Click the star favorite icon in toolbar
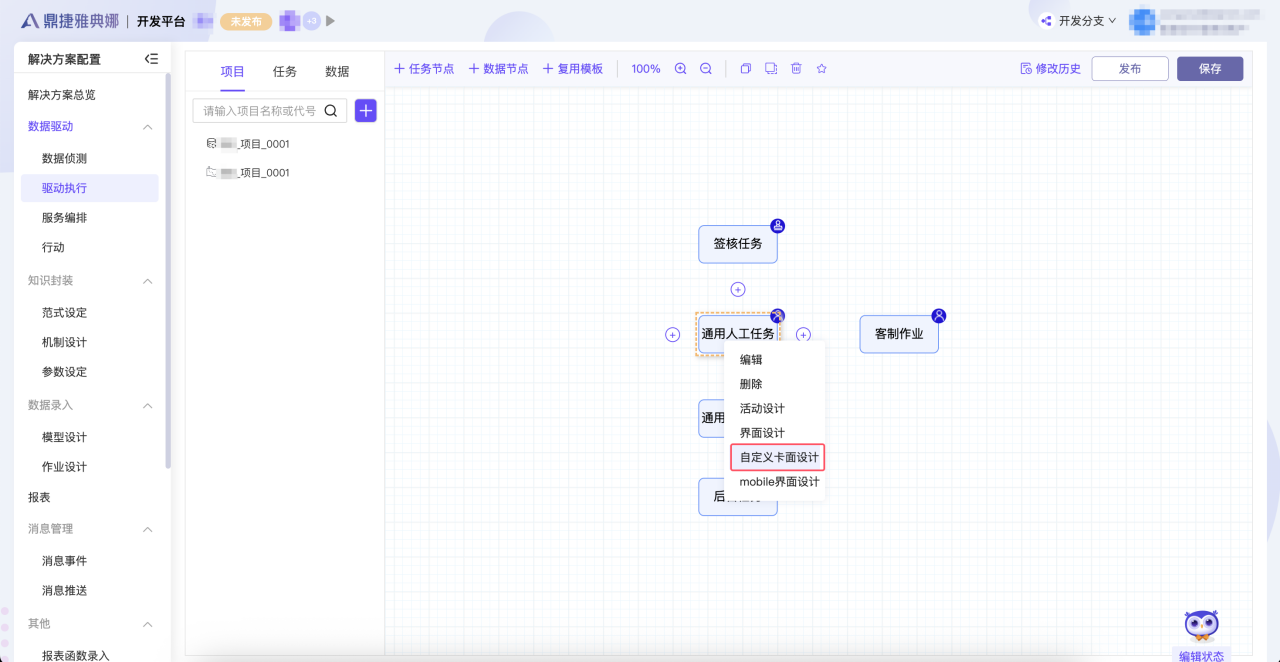The image size is (1280, 662). coord(822,69)
